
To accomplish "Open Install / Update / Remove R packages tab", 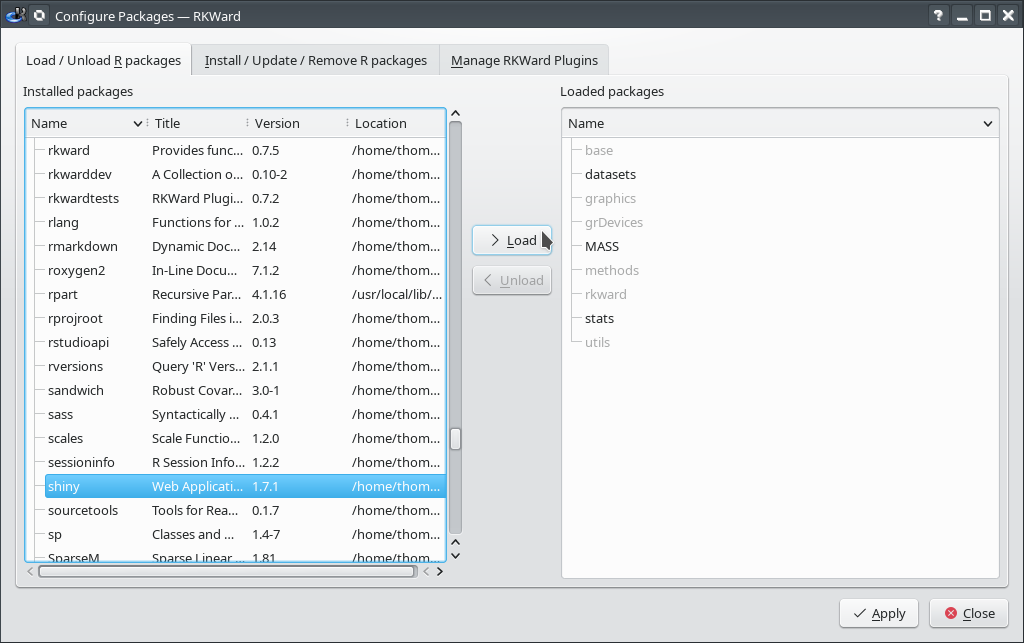I will tap(315, 60).
